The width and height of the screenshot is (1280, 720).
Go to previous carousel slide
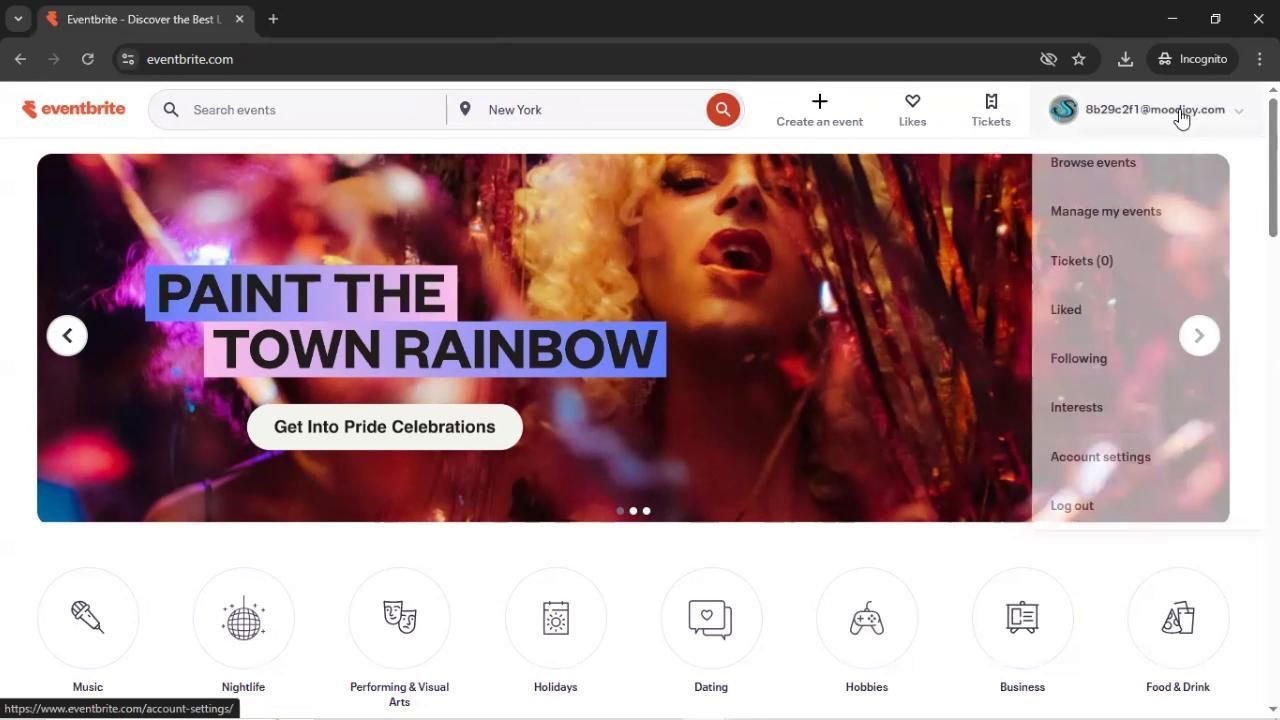click(x=67, y=336)
